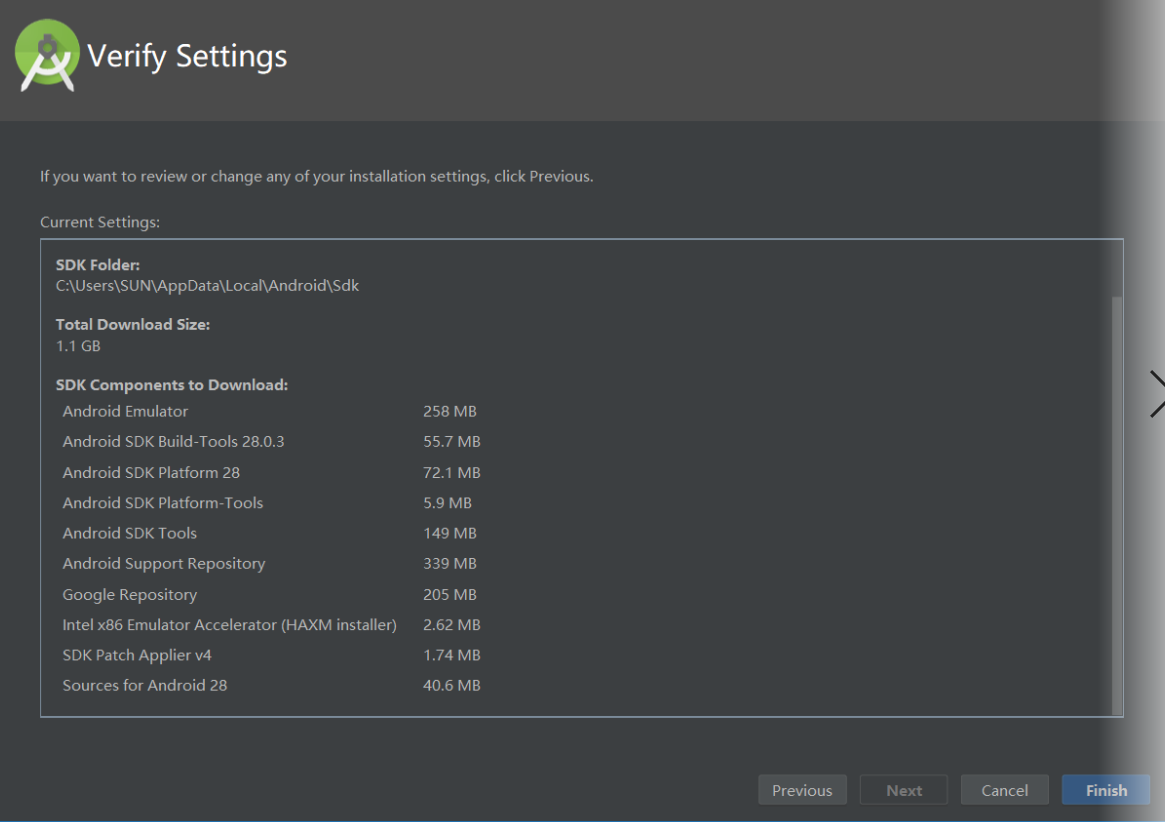Screen dimensions: 1165x822
Task: Click the Android Studio logo icon
Action: point(48,56)
